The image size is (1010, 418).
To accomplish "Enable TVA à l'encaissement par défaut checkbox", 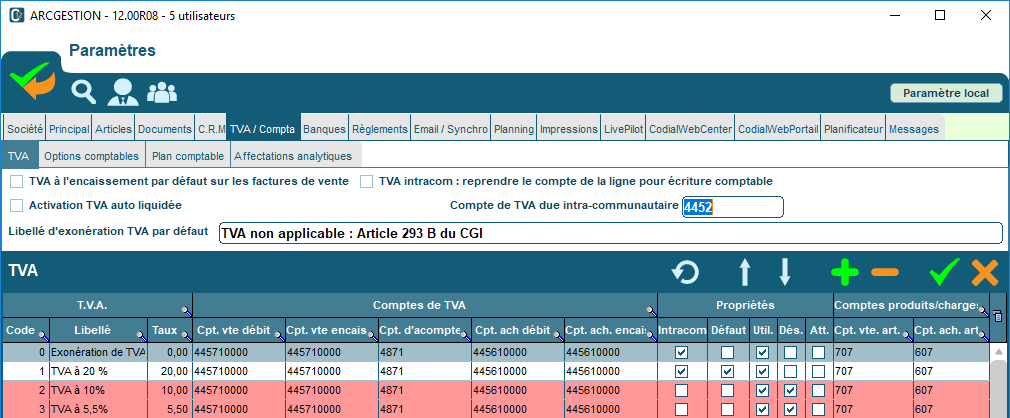I will (17, 181).
